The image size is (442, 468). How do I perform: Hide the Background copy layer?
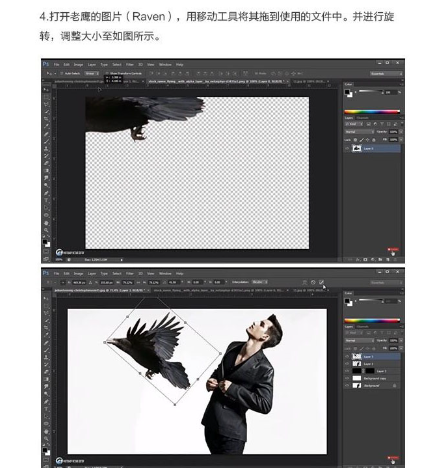[347, 378]
